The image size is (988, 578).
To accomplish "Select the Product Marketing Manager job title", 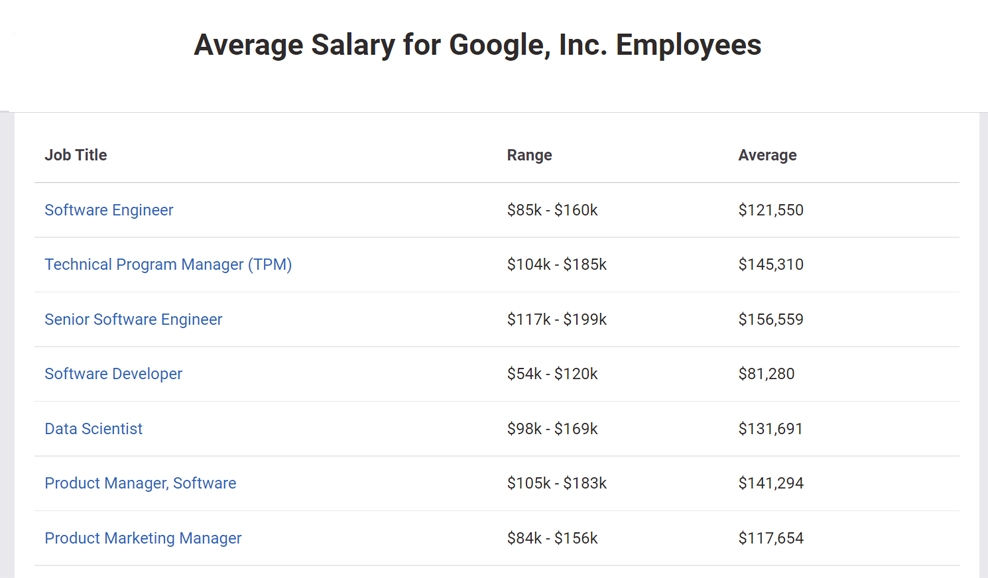I will (x=142, y=537).
